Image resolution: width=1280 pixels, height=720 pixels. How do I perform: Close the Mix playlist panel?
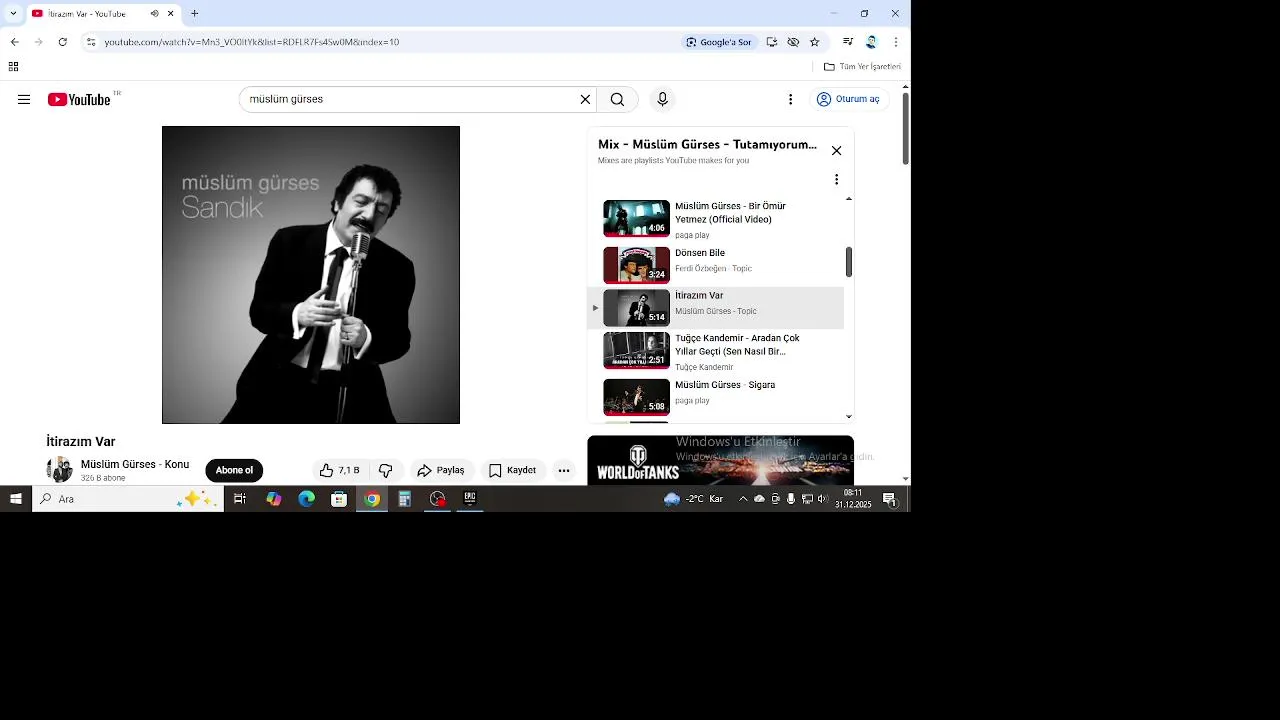[836, 151]
